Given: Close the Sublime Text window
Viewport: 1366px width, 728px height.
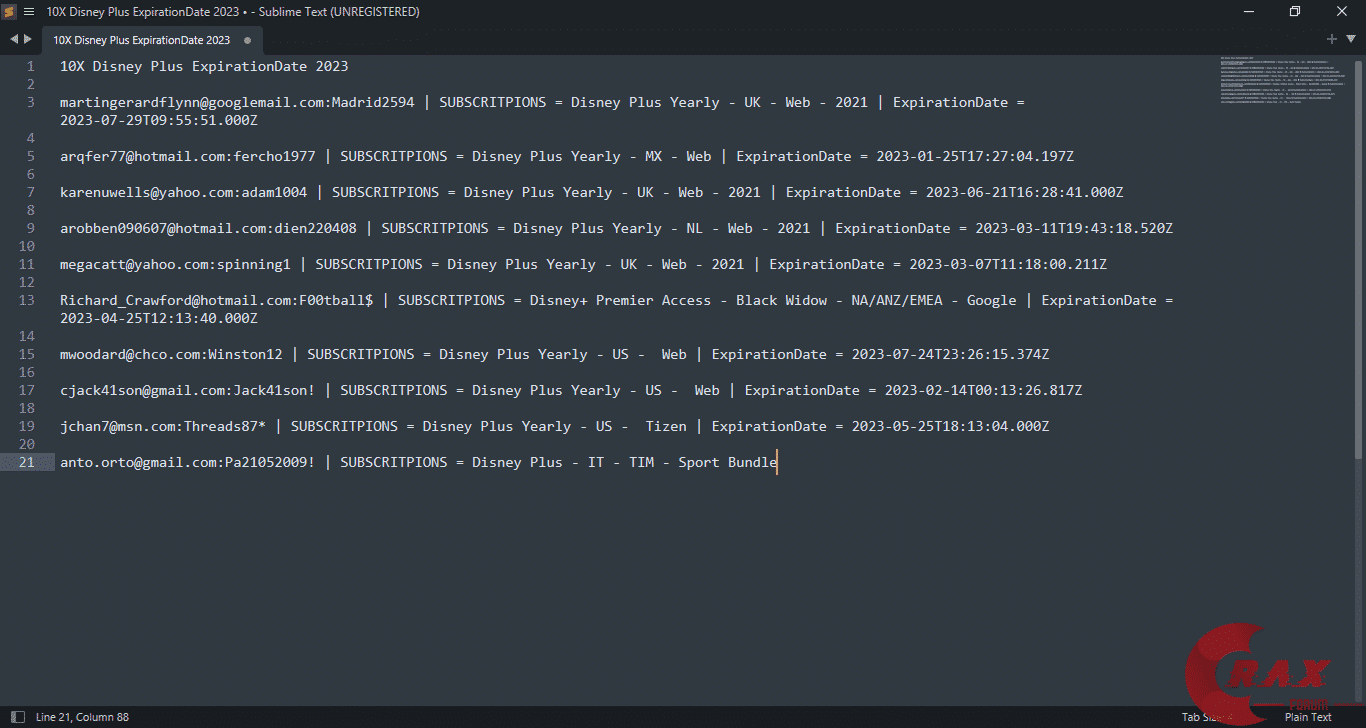Looking at the screenshot, I should point(1341,12).
